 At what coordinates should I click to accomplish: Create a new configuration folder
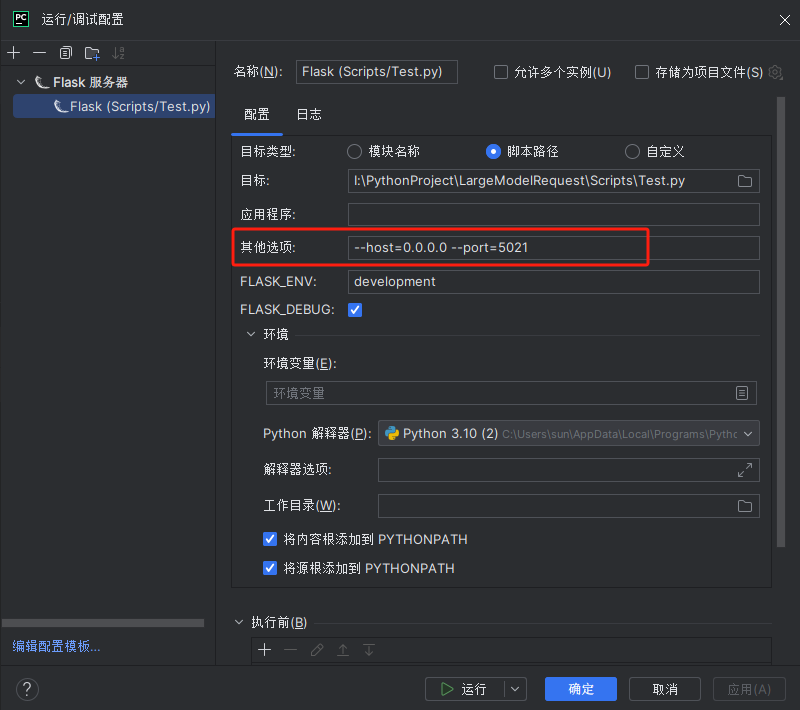point(92,53)
